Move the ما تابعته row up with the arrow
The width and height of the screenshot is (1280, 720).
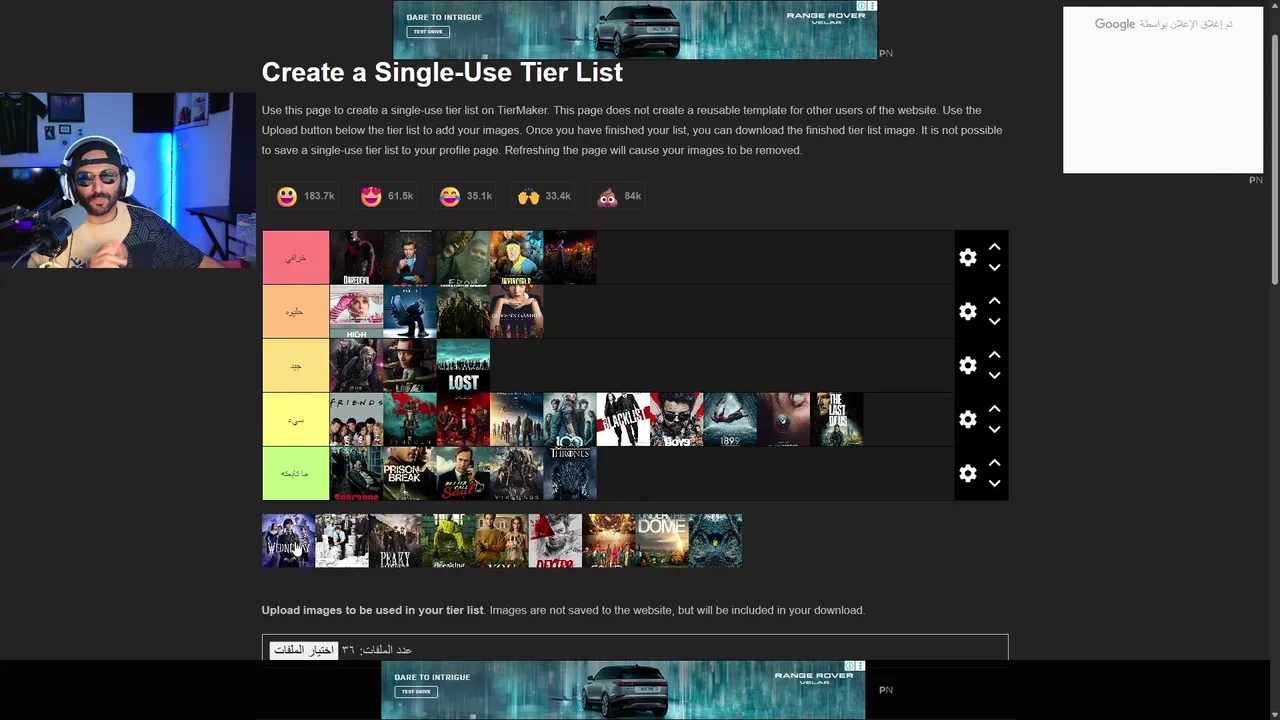click(x=994, y=463)
